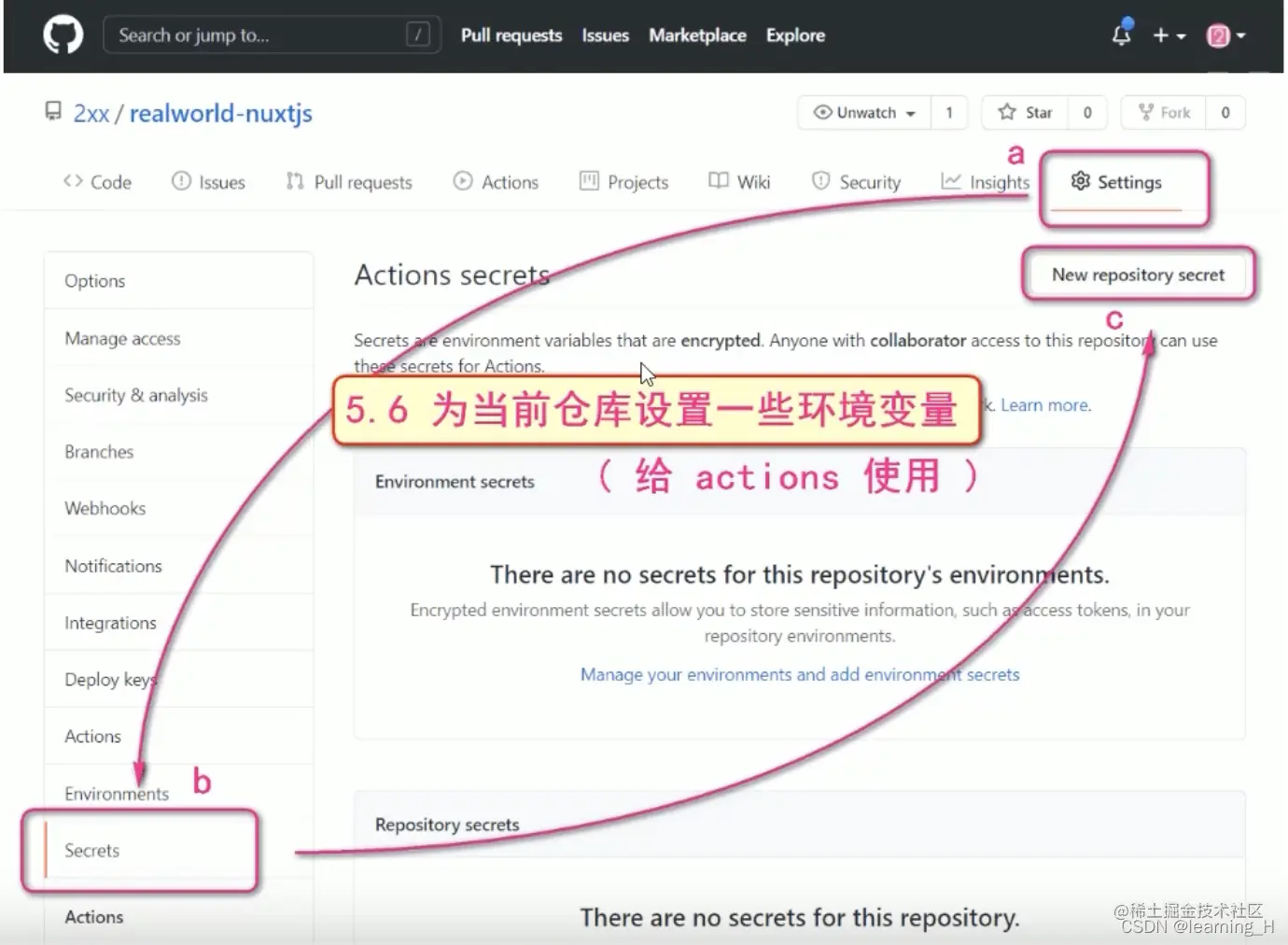Viewport: 1288px width, 945px height.
Task: Click the Security shield icon
Action: click(820, 181)
